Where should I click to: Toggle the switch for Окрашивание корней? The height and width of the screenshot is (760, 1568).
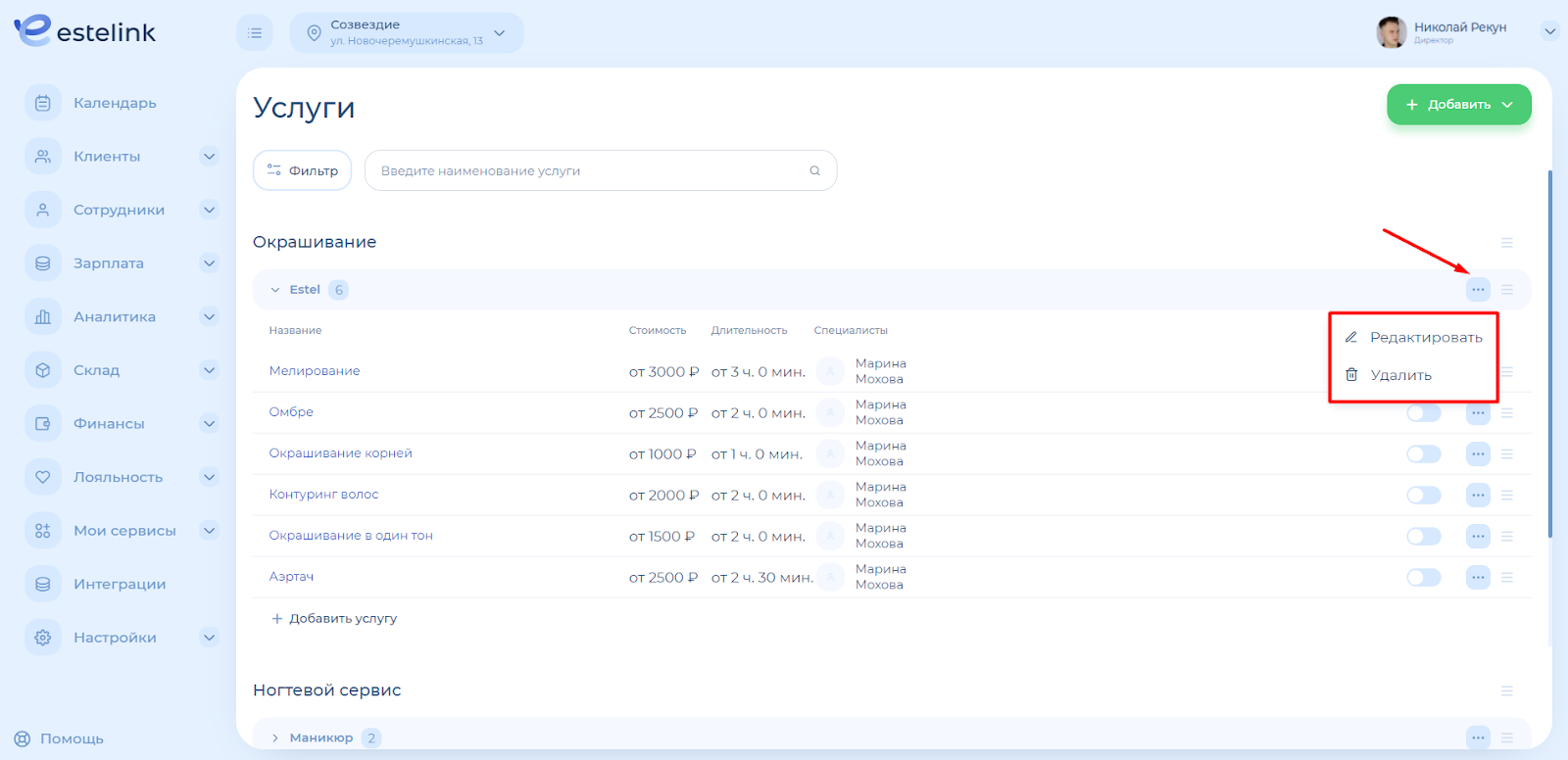tap(1423, 454)
